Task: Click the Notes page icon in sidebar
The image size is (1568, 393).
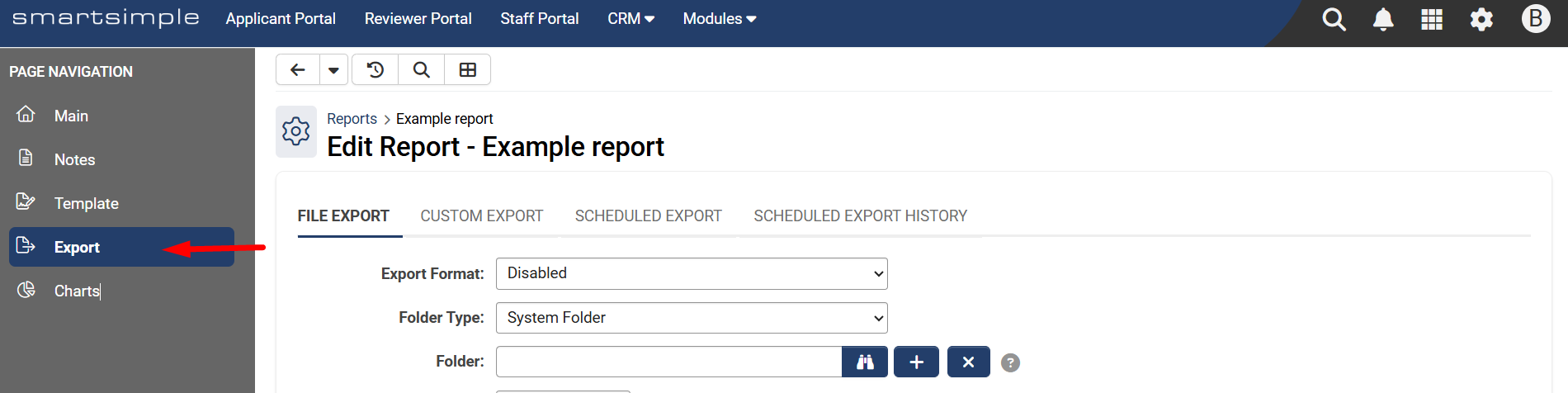Action: click(x=26, y=158)
